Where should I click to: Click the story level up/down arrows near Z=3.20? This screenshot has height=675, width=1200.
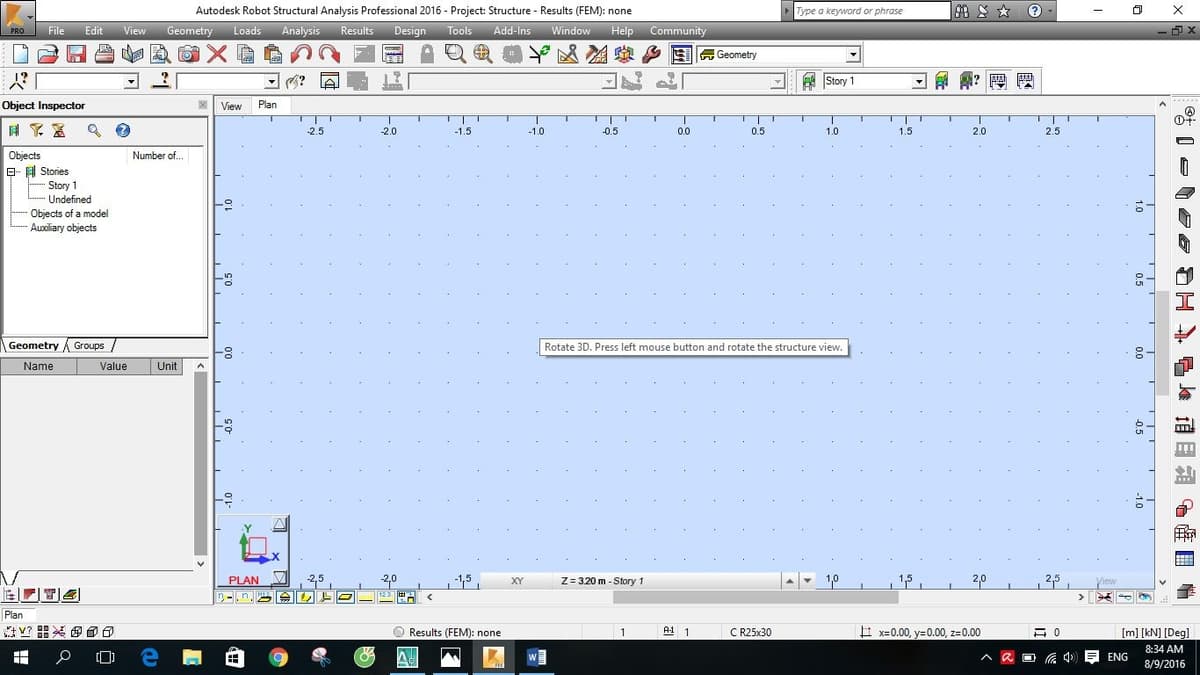coord(797,580)
